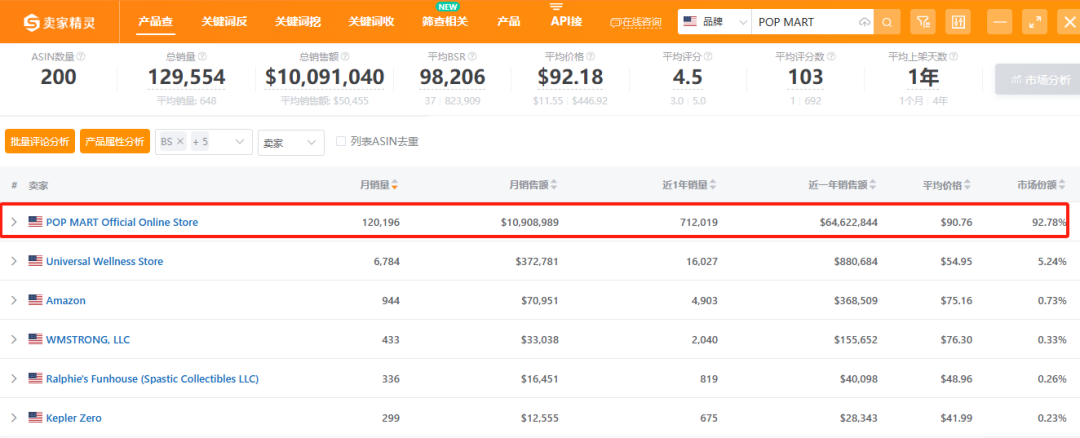The image size is (1080, 438).
Task: Open the filter funnel icon
Action: (x=922, y=22)
